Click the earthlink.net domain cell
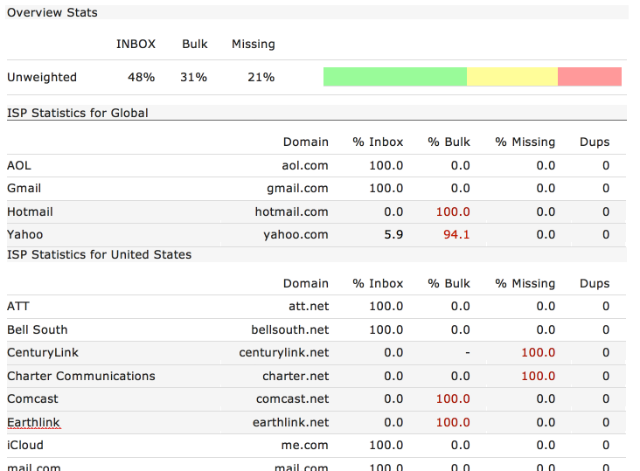The image size is (640, 471). (291, 422)
